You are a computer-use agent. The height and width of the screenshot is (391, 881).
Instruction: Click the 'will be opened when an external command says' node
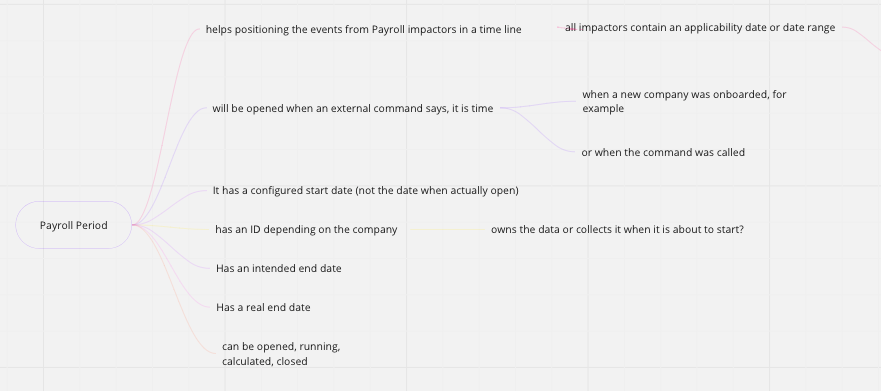pyautogui.click(x=353, y=108)
